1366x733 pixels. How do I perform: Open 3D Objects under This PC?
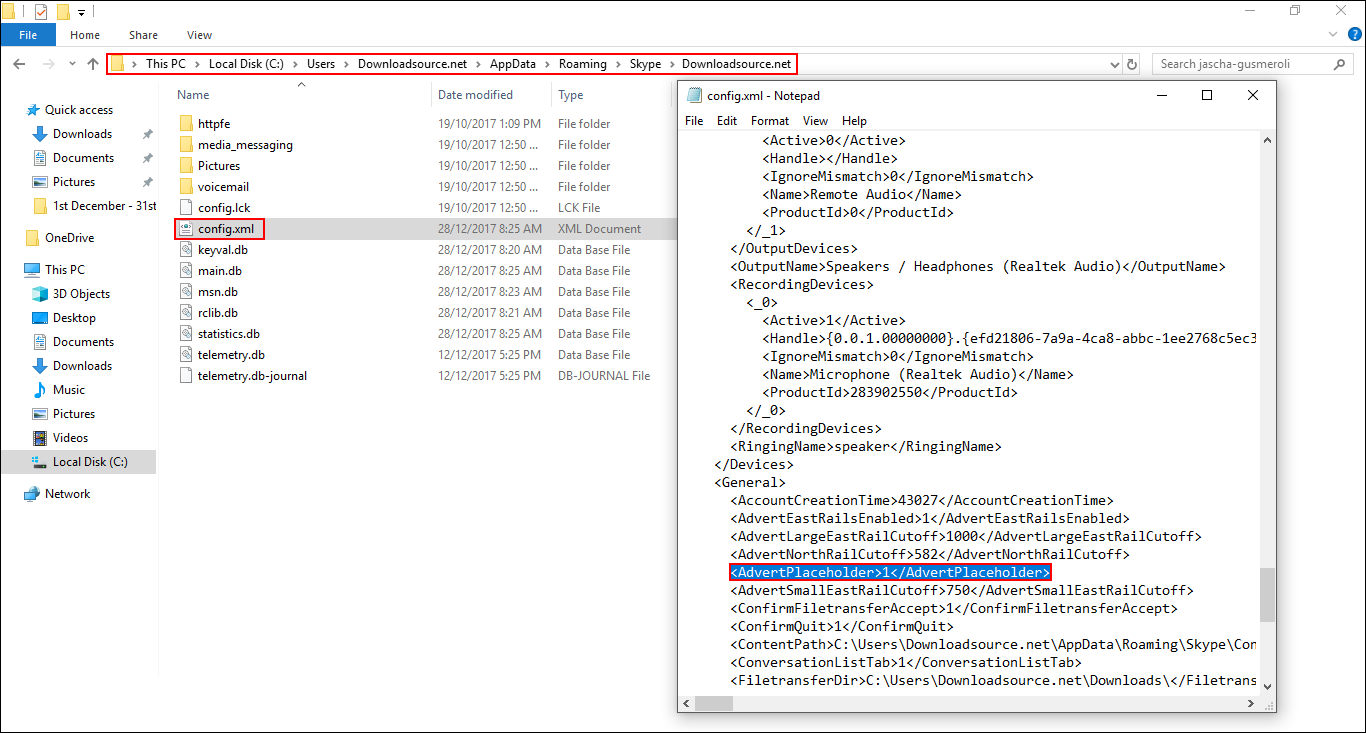(81, 294)
